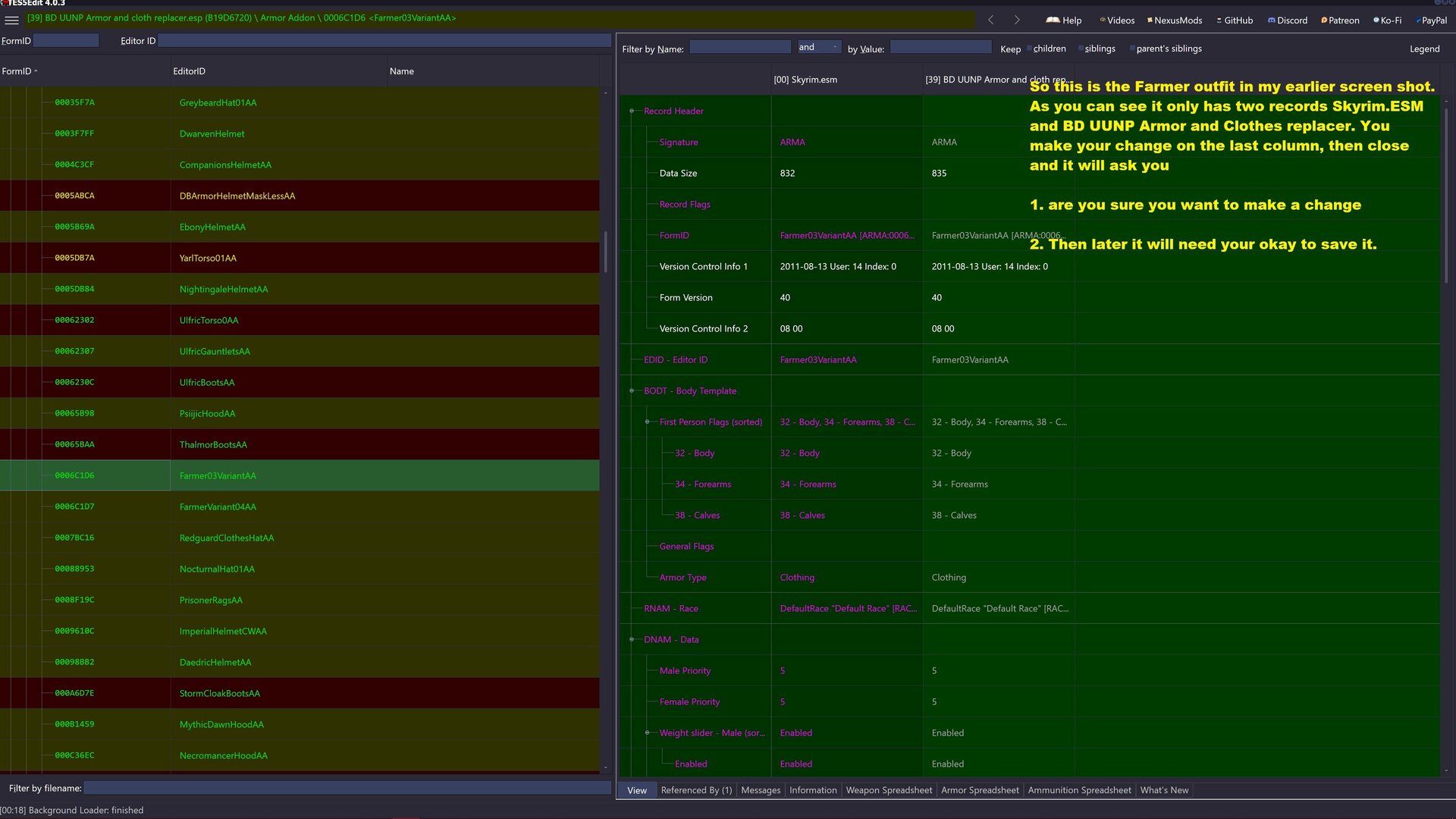Select the UlfricTorso0AA record
1456x819 pixels.
(x=300, y=320)
